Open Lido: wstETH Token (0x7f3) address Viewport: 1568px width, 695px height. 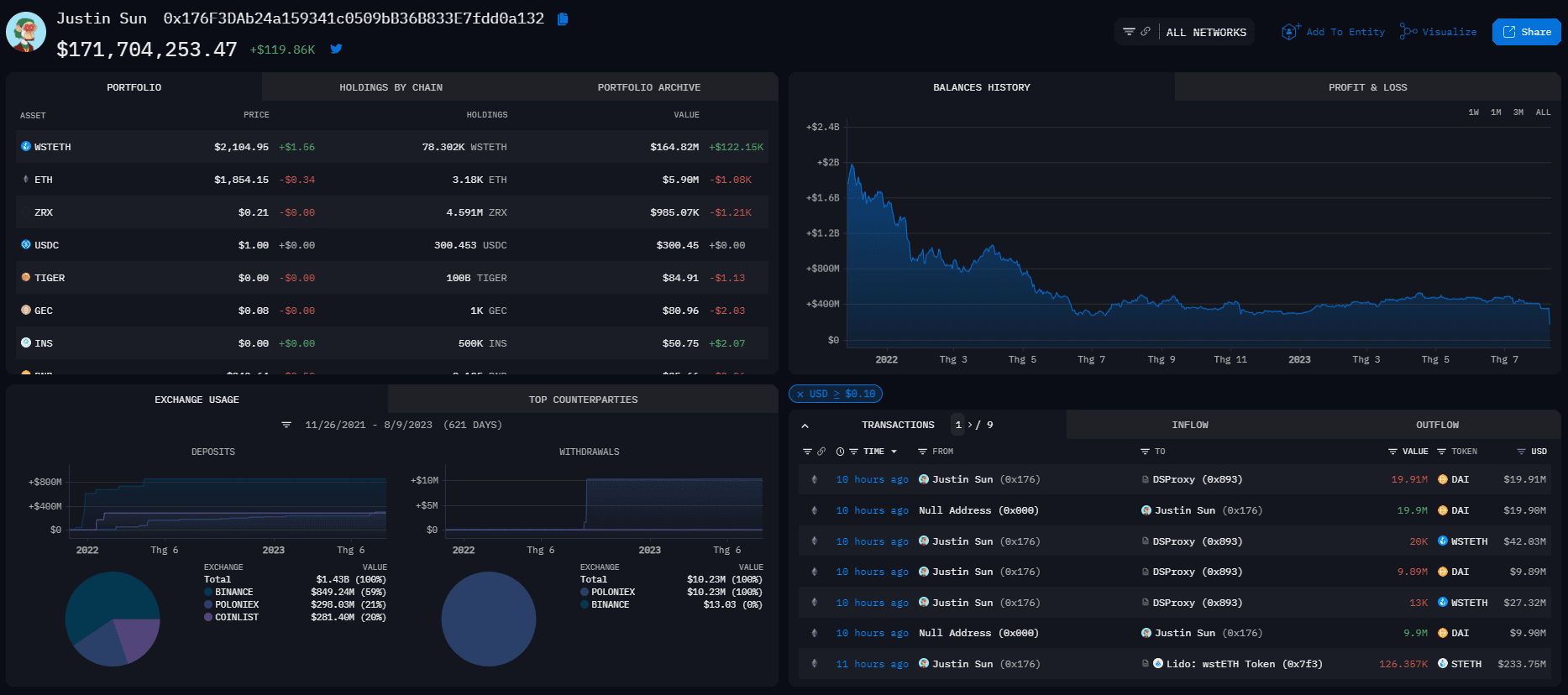click(x=1244, y=664)
